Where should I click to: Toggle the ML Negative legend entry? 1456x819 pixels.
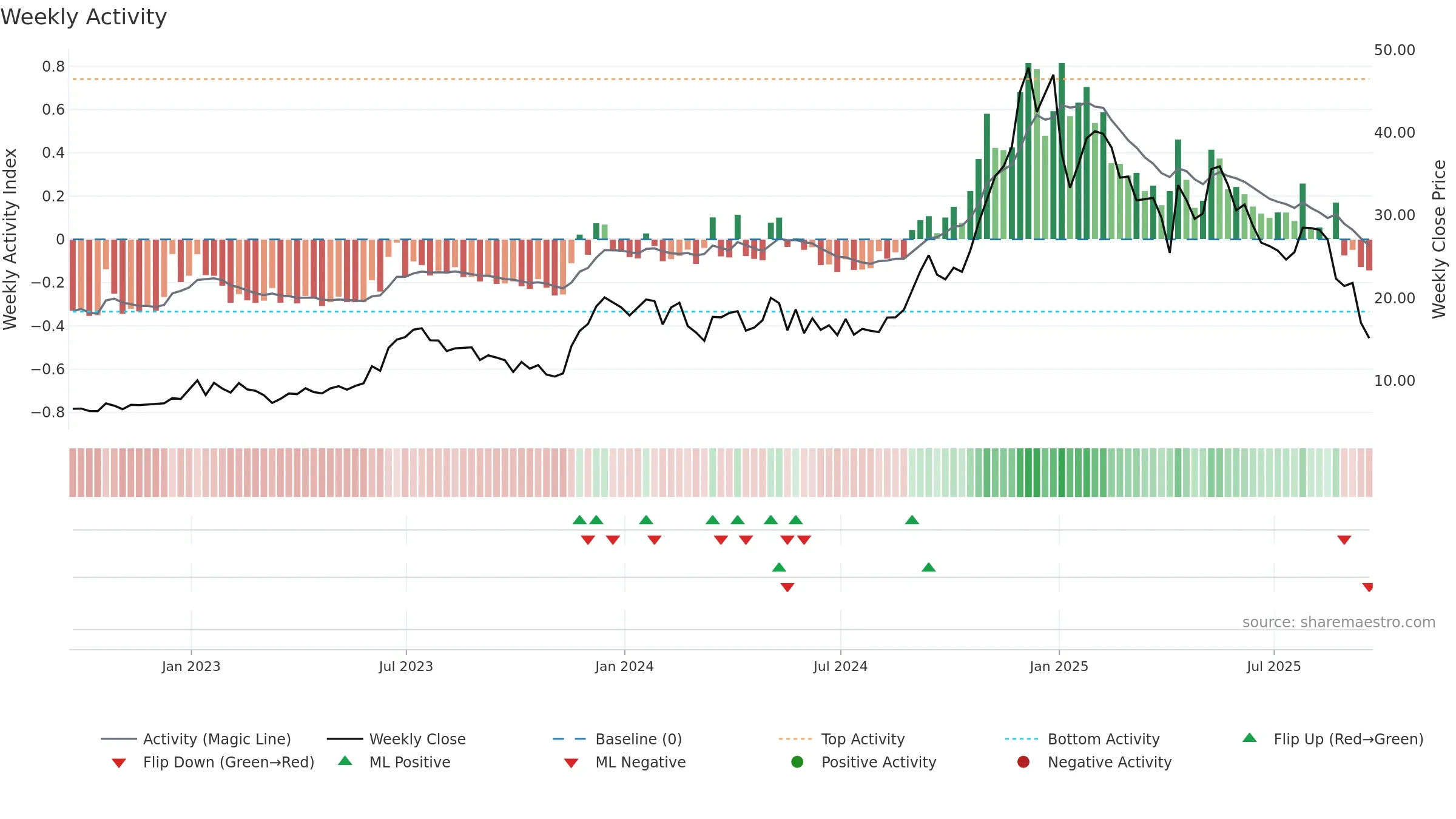[x=625, y=762]
